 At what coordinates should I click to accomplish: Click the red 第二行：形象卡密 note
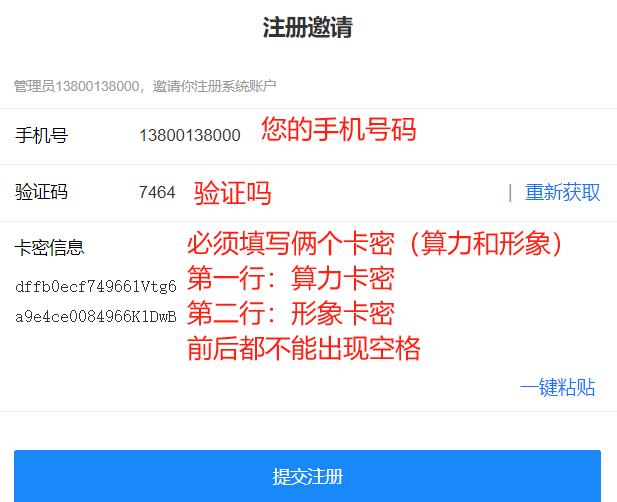click(290, 314)
